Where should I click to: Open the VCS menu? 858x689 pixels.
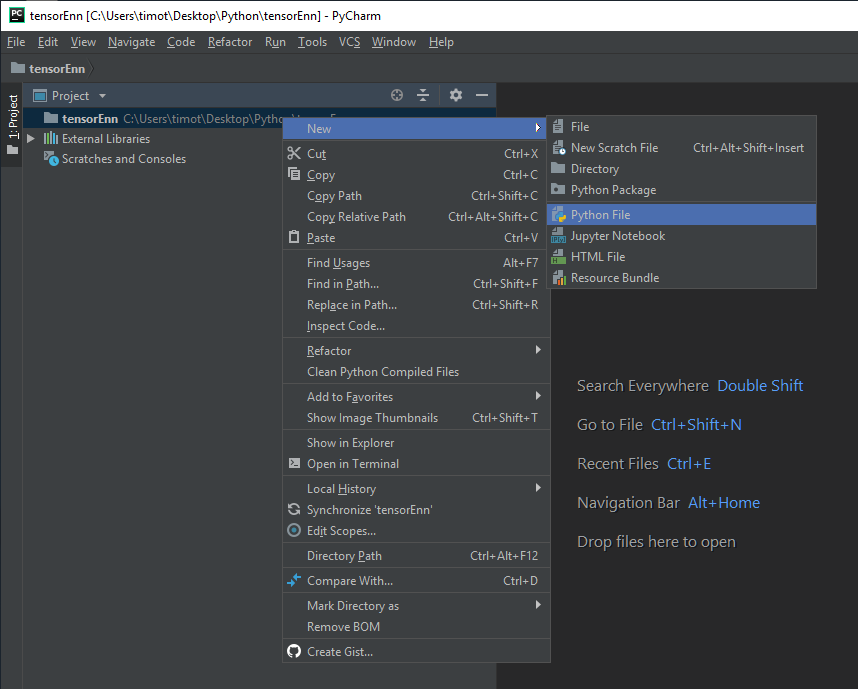(x=349, y=42)
